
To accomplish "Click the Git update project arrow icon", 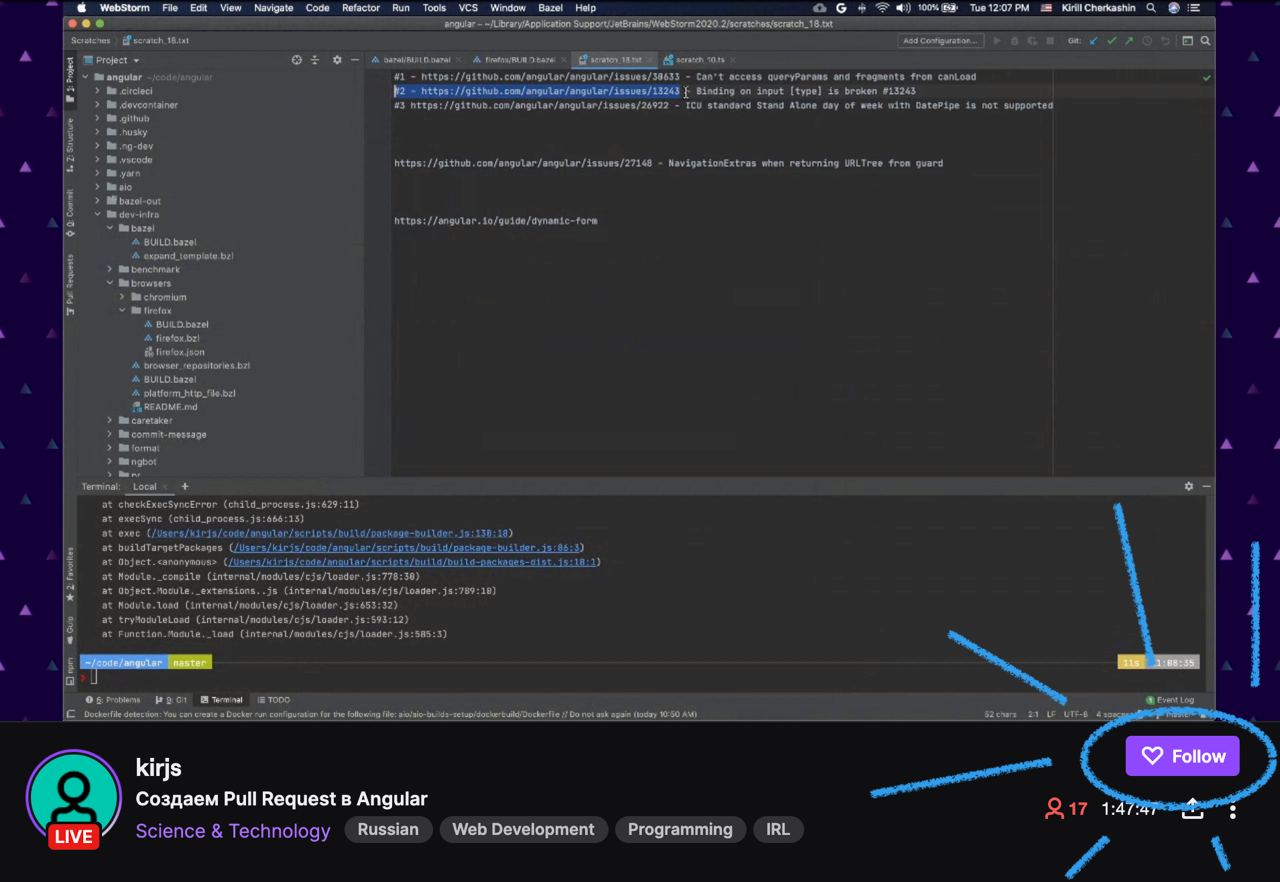I will click(1093, 41).
